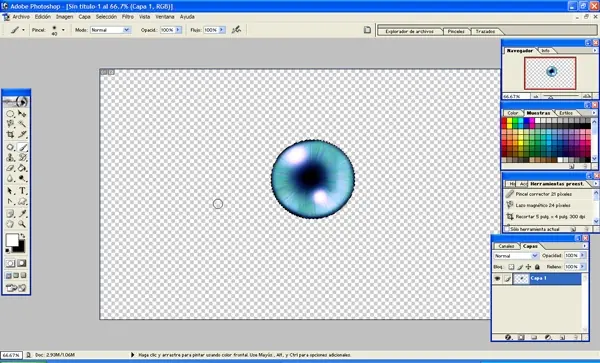
Task: Select the Paint Bucket tool
Action: point(22,168)
